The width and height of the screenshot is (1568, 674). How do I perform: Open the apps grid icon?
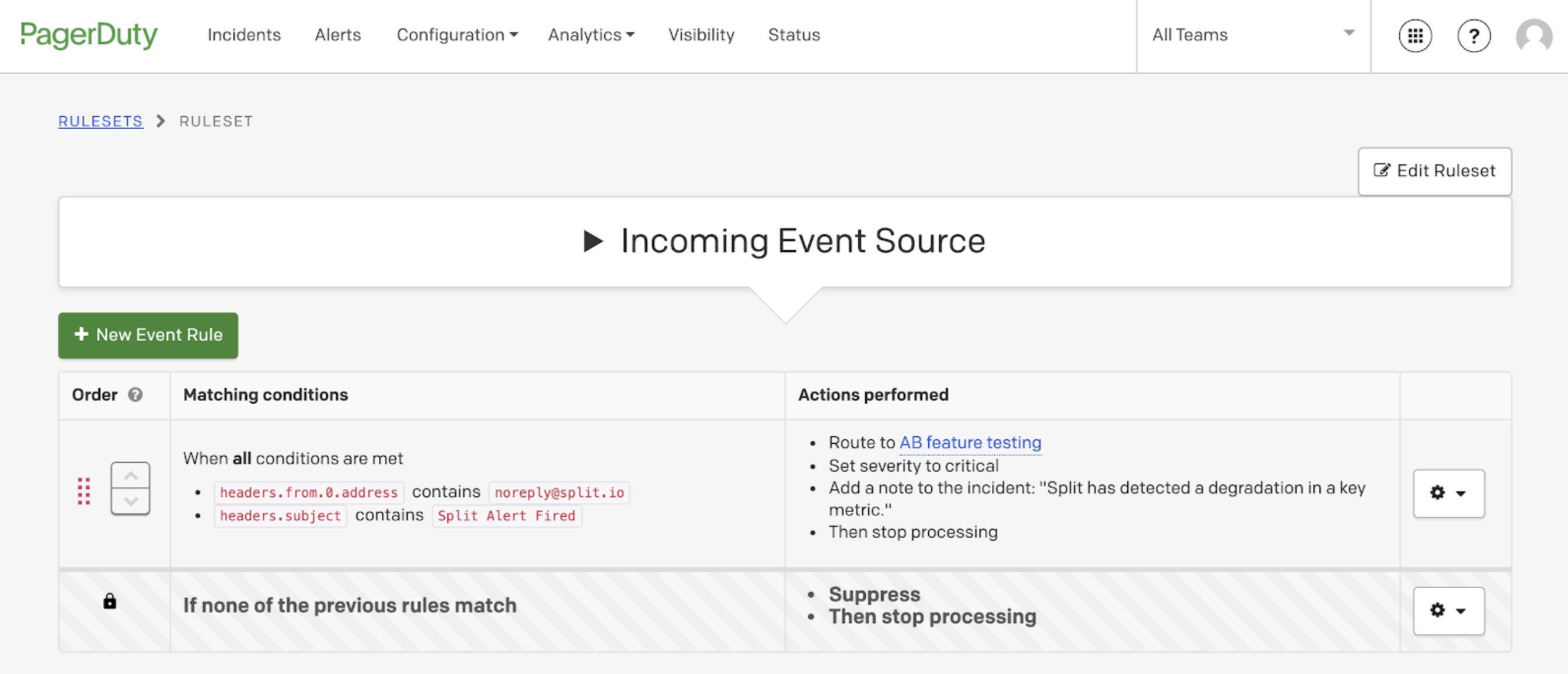[x=1414, y=36]
